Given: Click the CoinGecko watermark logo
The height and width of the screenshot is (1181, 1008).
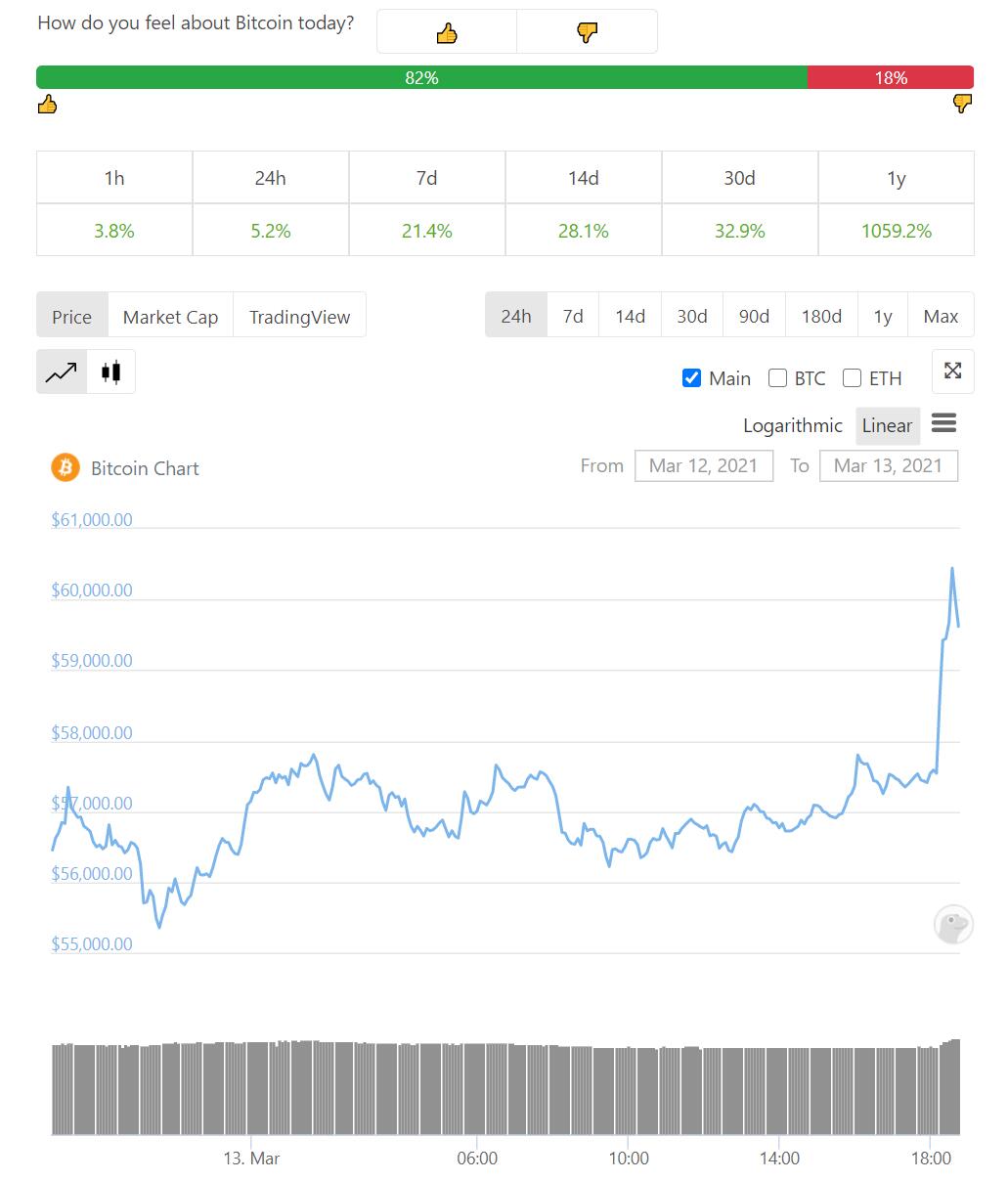Looking at the screenshot, I should pyautogui.click(x=952, y=924).
